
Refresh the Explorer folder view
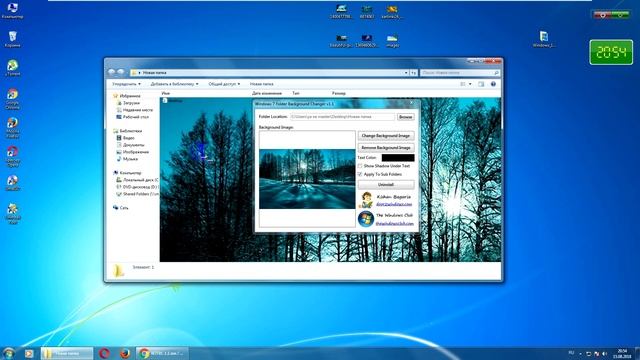(413, 73)
